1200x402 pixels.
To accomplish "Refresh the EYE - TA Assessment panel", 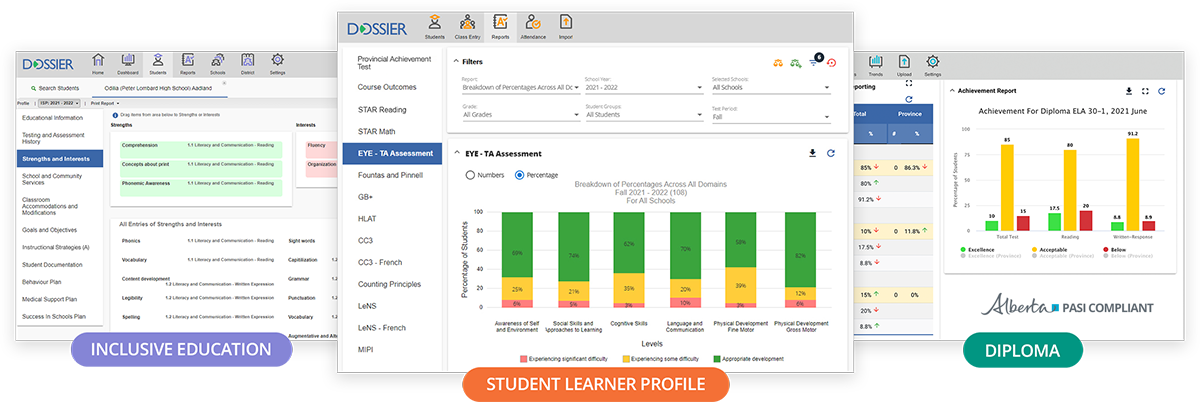I will point(830,153).
